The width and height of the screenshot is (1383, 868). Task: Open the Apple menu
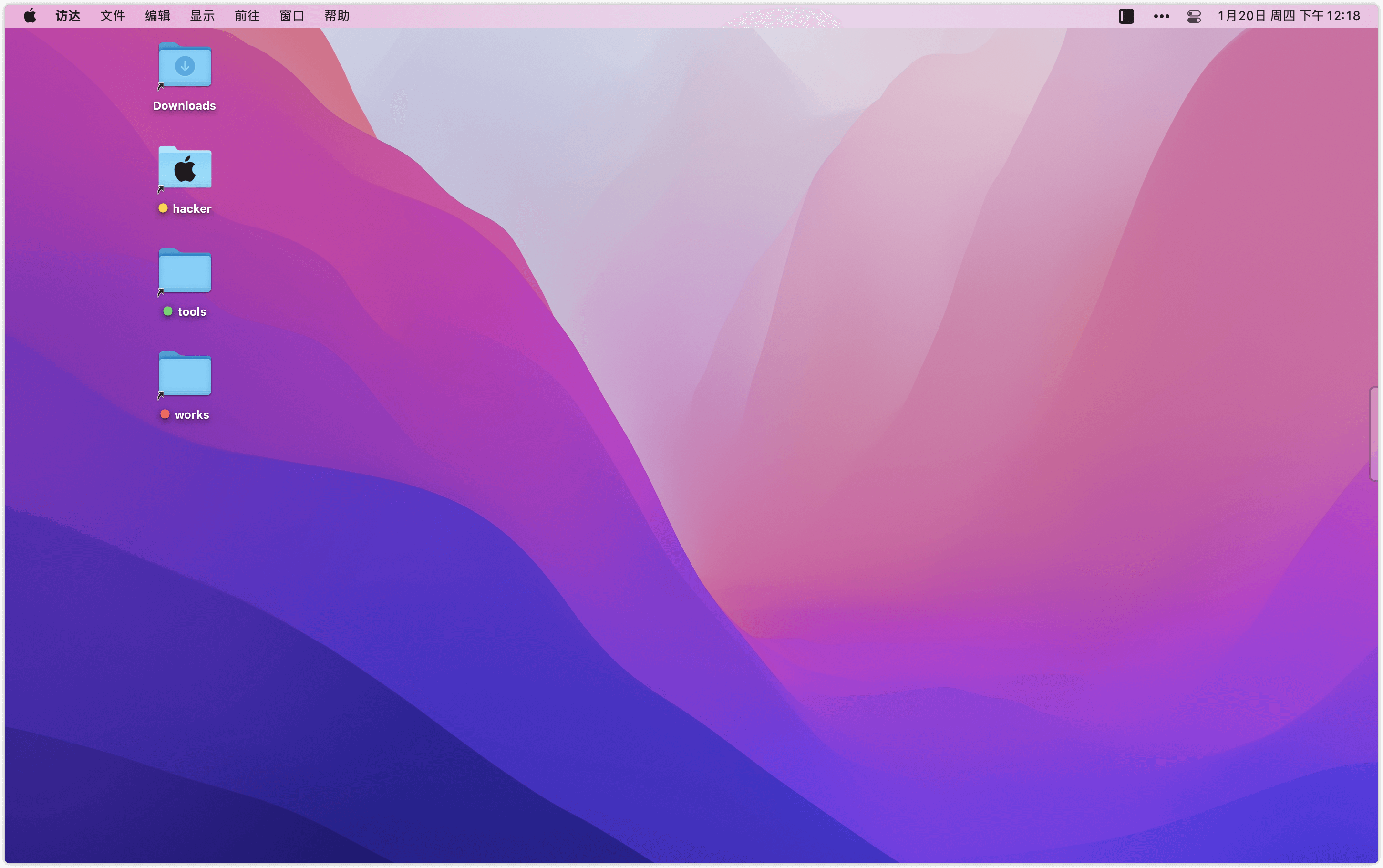point(30,15)
